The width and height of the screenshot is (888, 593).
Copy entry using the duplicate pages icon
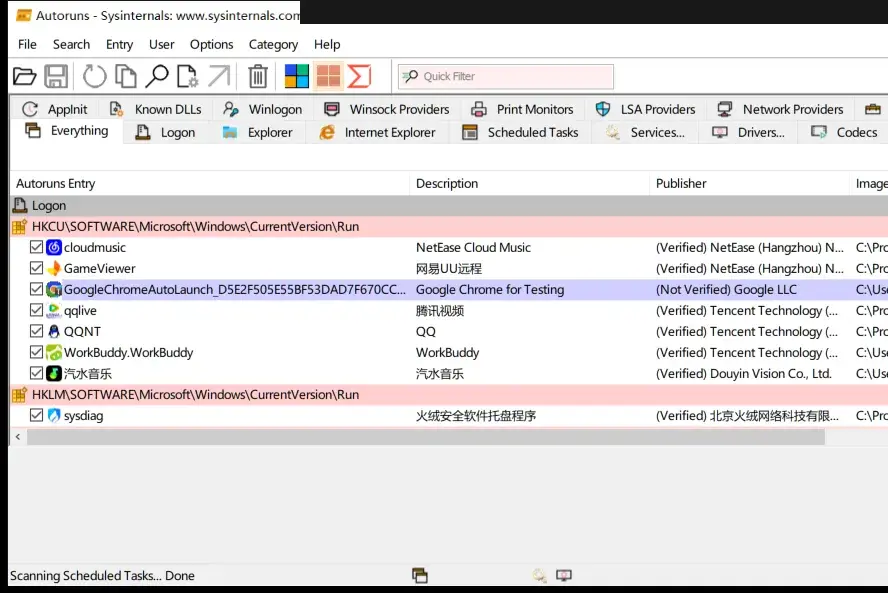coord(126,76)
